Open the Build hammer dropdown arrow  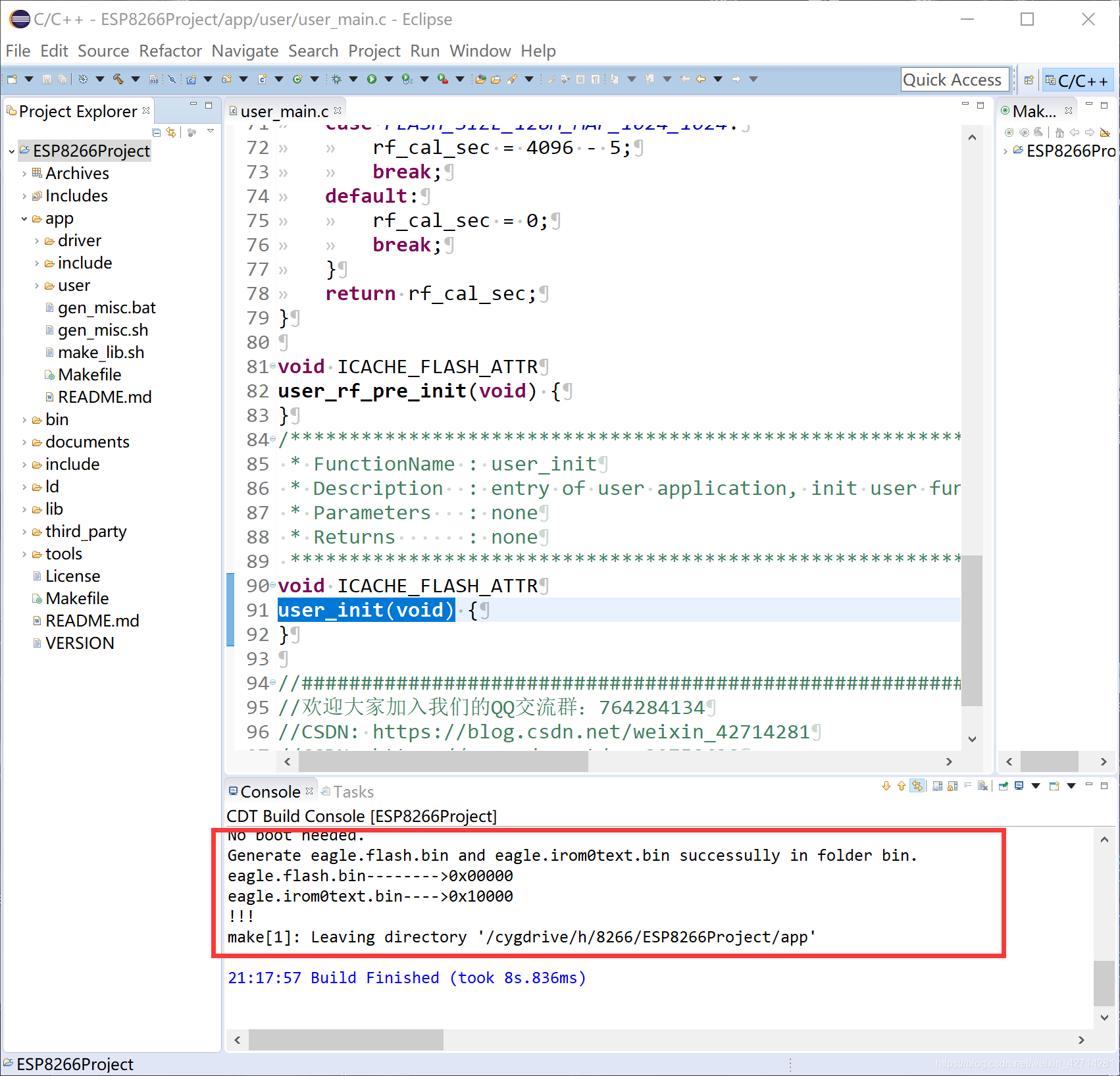coord(136,80)
